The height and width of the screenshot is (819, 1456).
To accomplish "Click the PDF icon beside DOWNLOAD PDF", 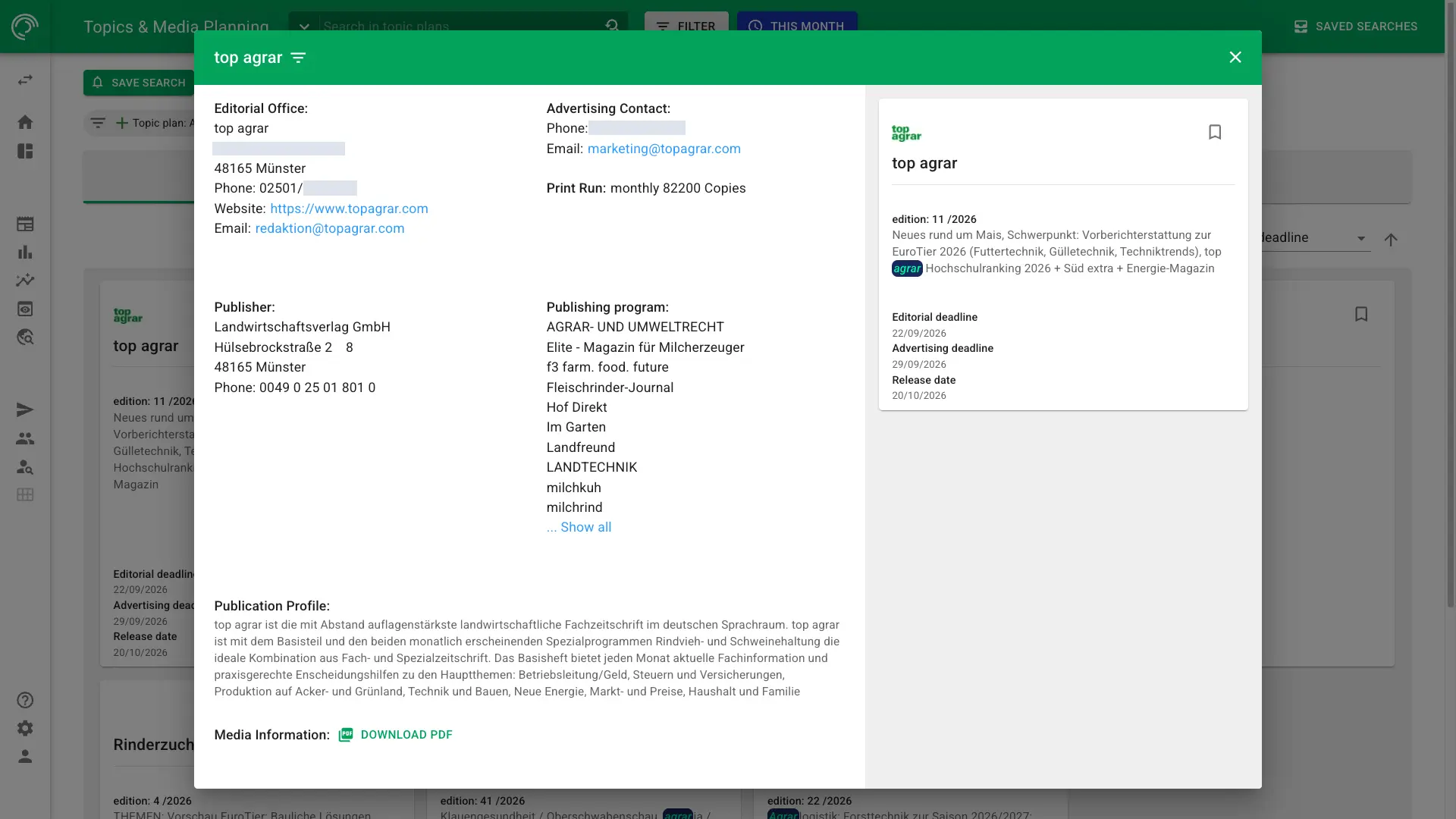I will click(x=346, y=735).
